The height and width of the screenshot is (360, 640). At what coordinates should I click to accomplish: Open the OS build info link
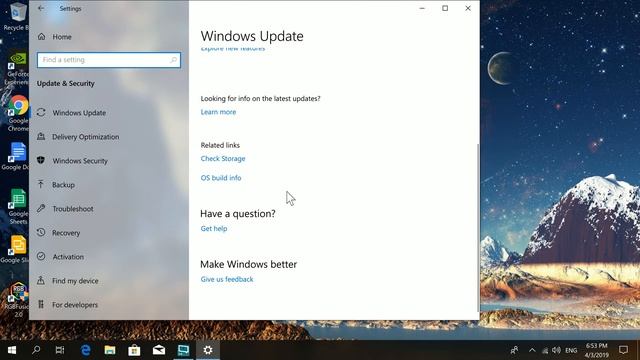221,178
